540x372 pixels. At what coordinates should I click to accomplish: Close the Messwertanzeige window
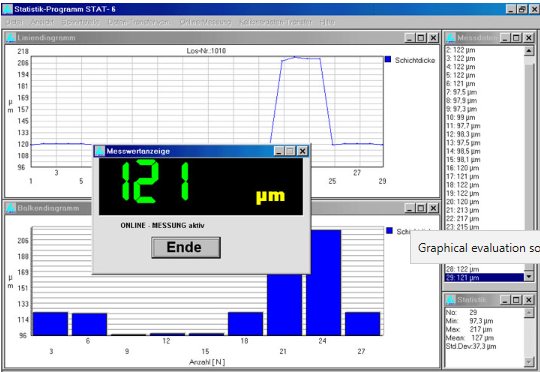click(302, 151)
